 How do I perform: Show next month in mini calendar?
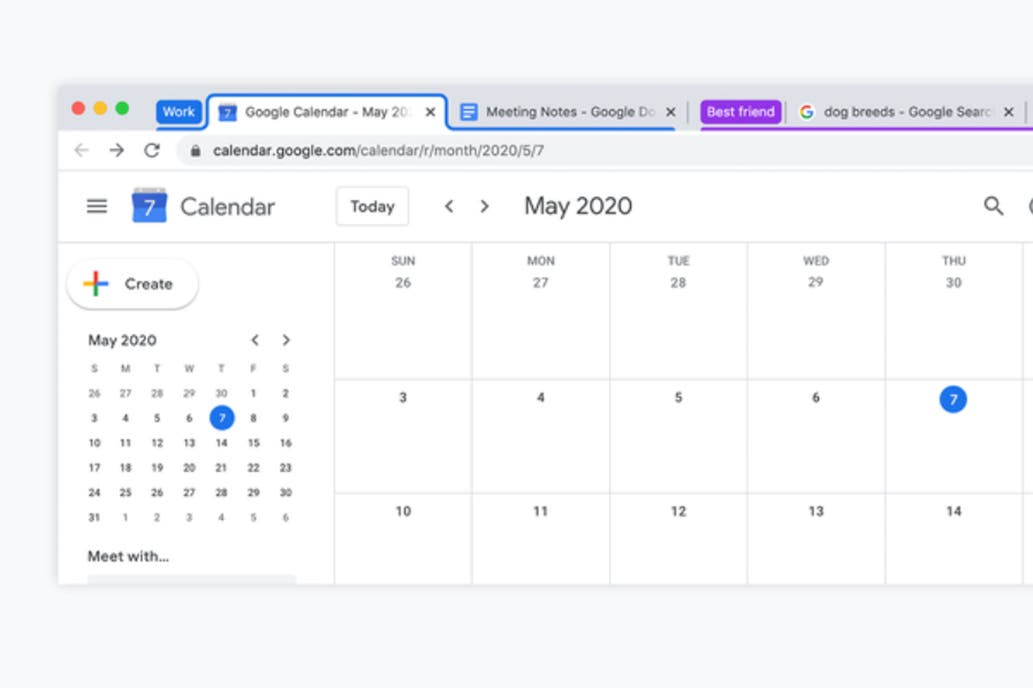point(286,340)
